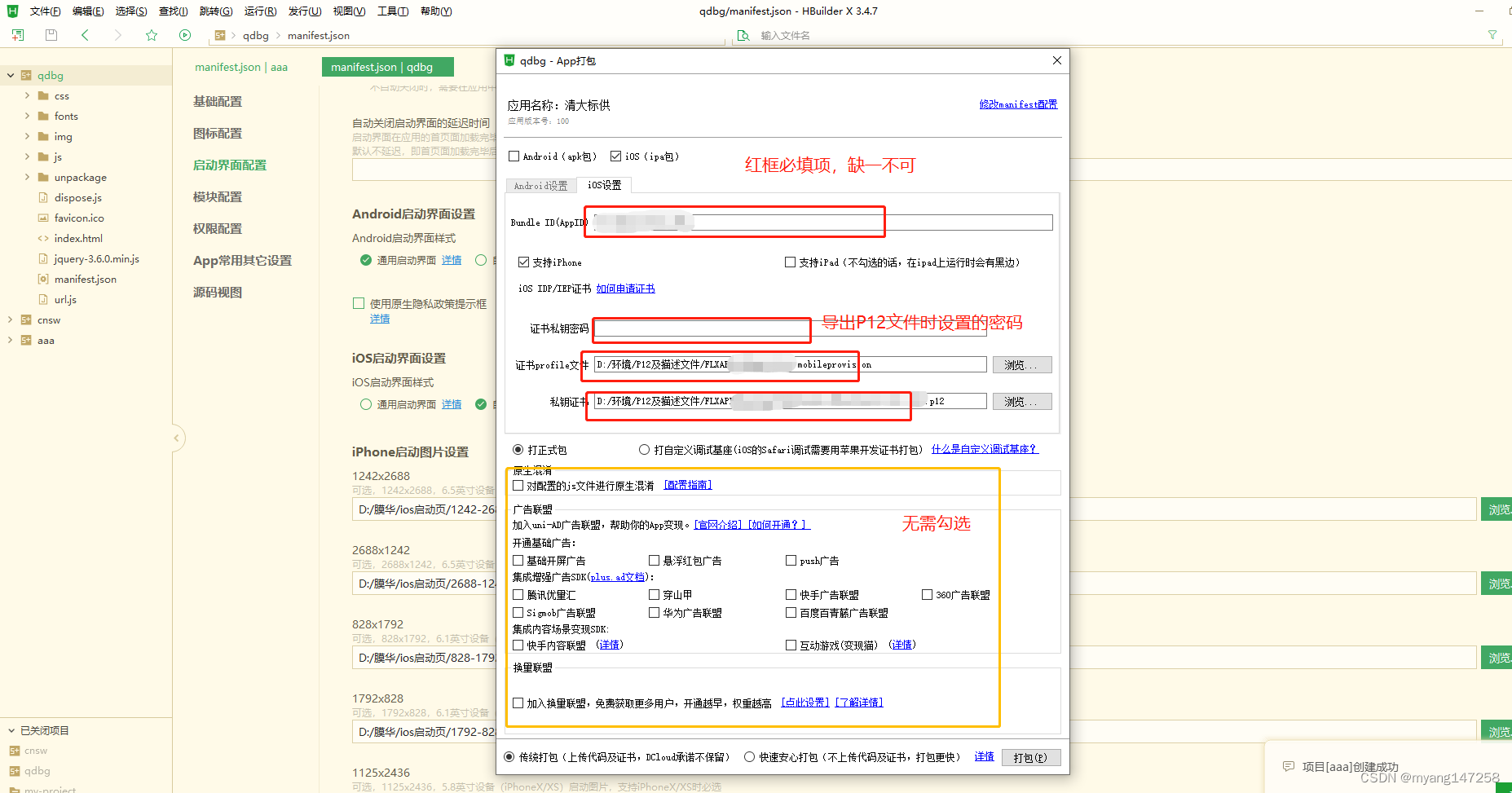Click the cnsw project icon in closed projects
Viewport: 1512px width, 793px height.
click(15, 751)
